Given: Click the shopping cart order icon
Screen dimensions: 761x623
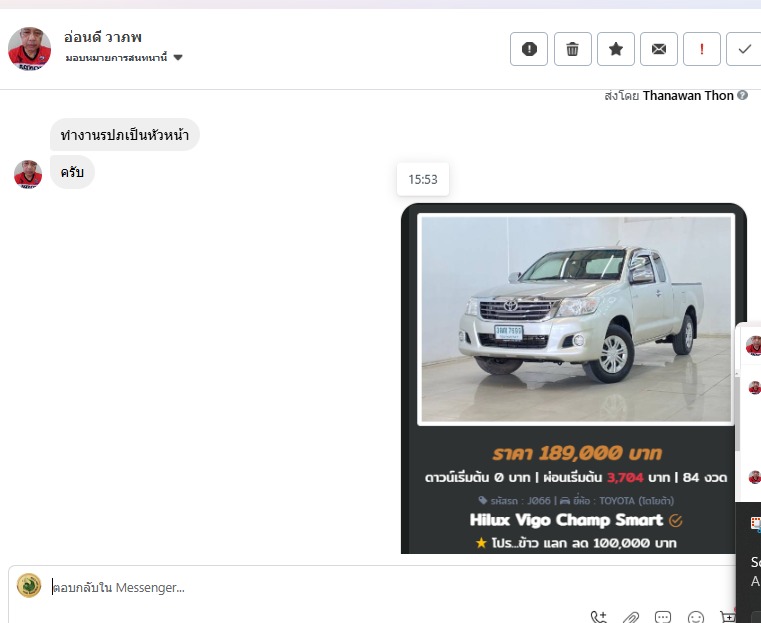Looking at the screenshot, I should 728,617.
